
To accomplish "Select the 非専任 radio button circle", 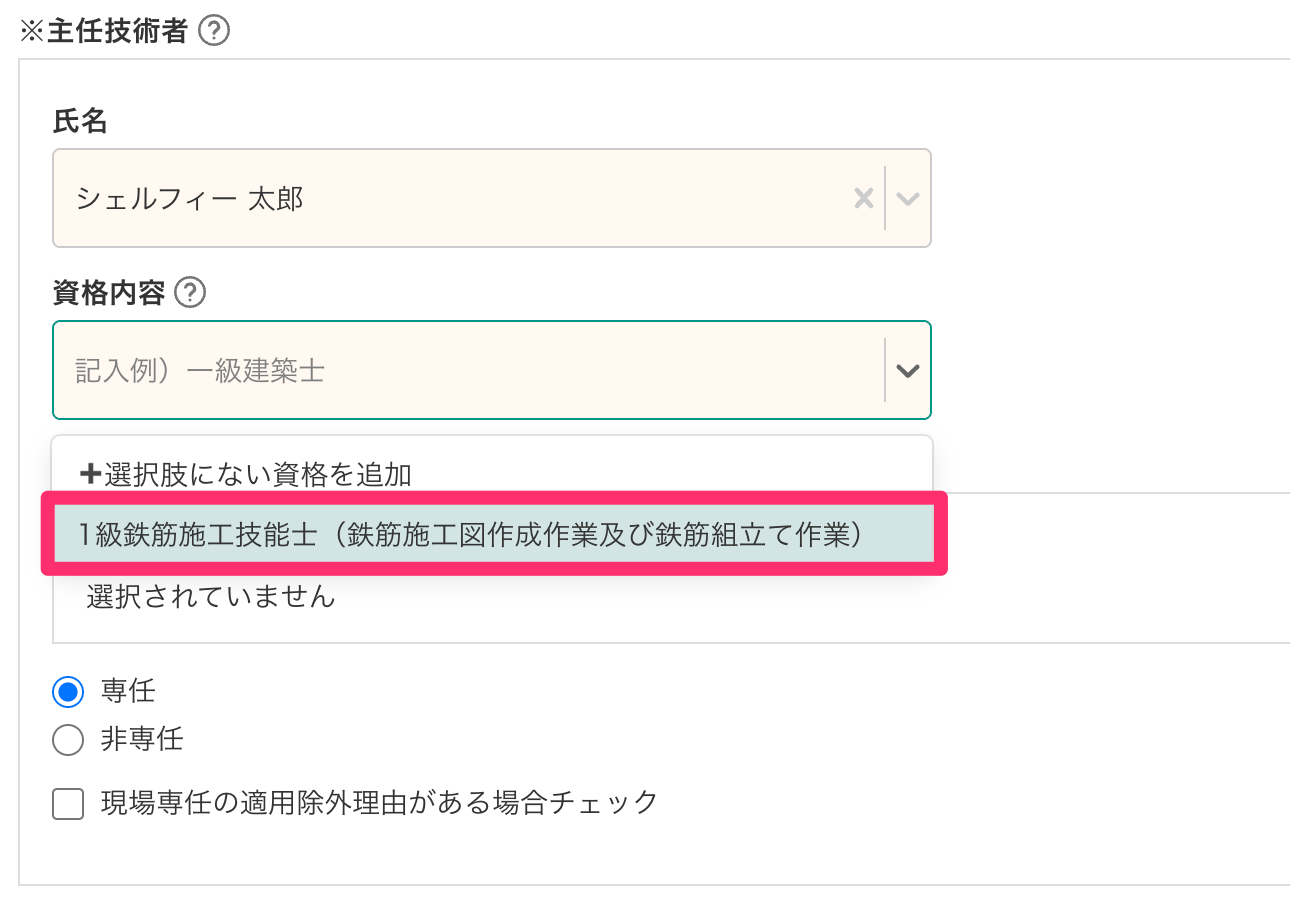I will (x=68, y=740).
